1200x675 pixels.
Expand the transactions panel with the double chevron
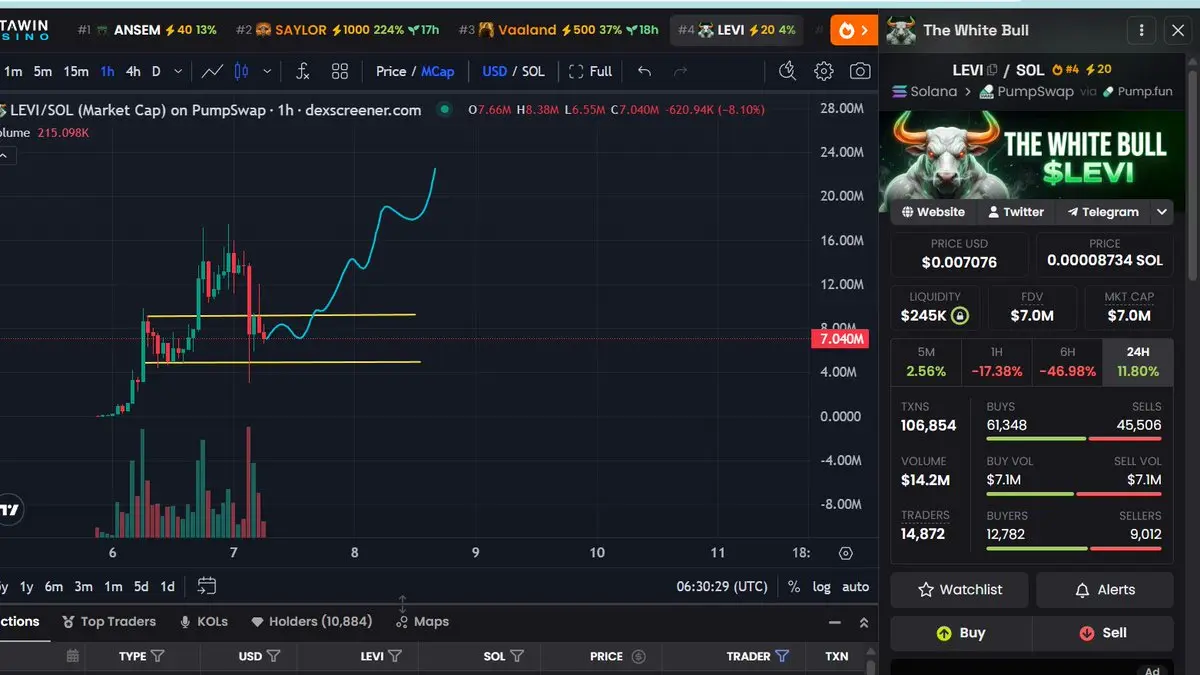point(864,622)
